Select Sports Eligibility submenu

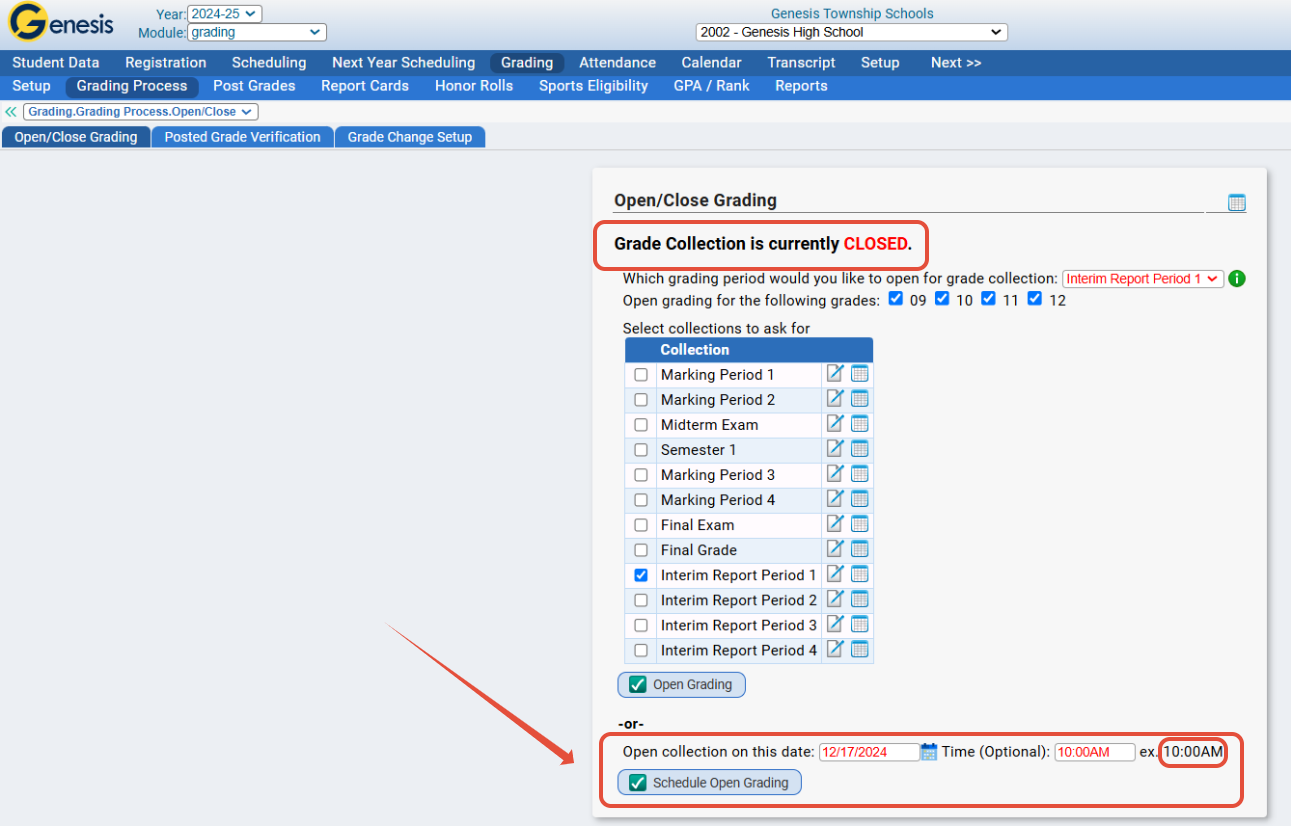[x=594, y=86]
